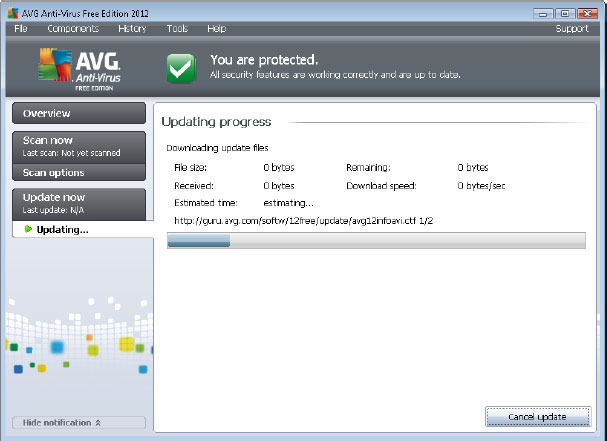This screenshot has width=607, height=441.
Task: Collapse with Hide notification
Action: [x=79, y=422]
